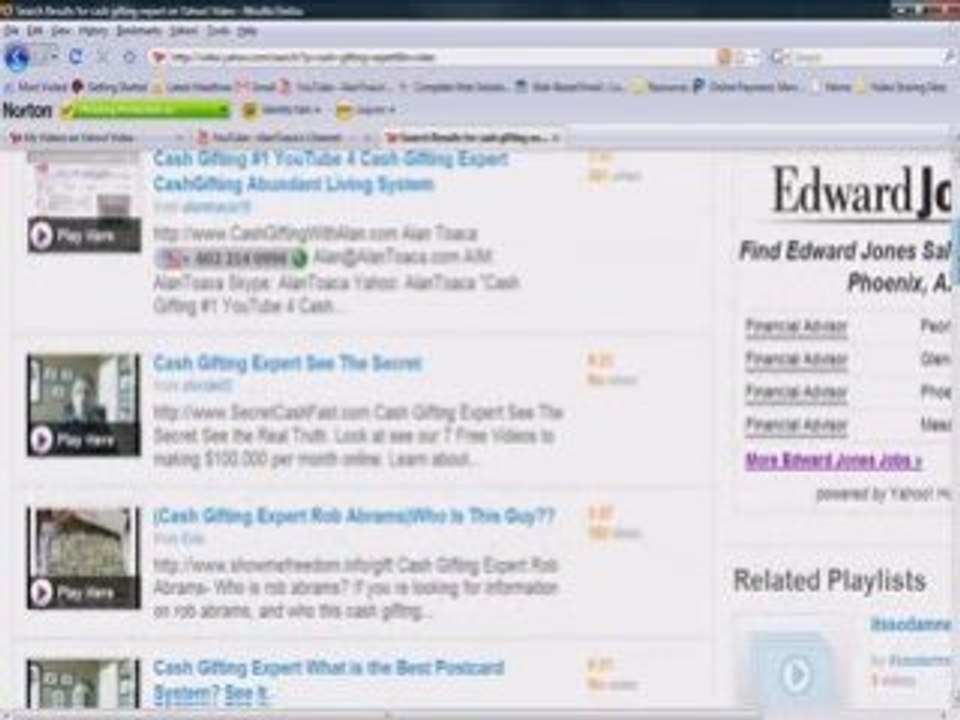Open the YouTube - AlanToaca bookmark

point(334,87)
